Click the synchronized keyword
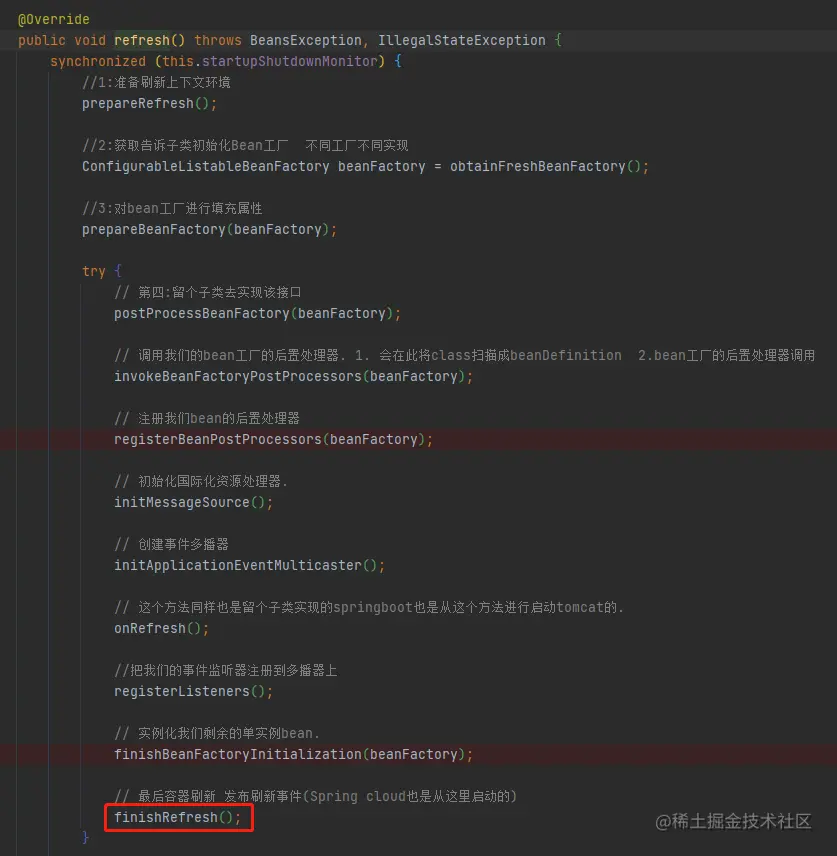Viewport: 837px width, 856px height. pos(98,61)
